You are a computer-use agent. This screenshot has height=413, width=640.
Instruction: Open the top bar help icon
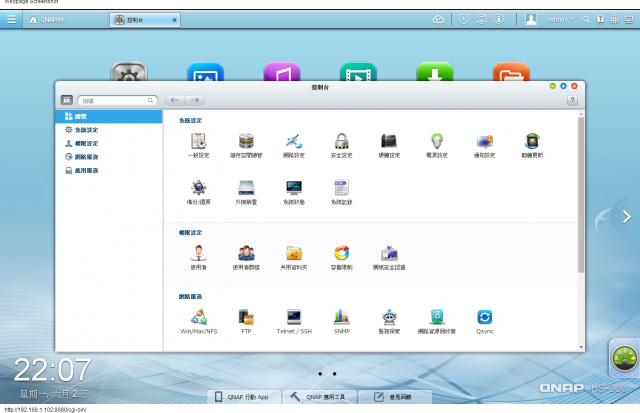[x=600, y=19]
